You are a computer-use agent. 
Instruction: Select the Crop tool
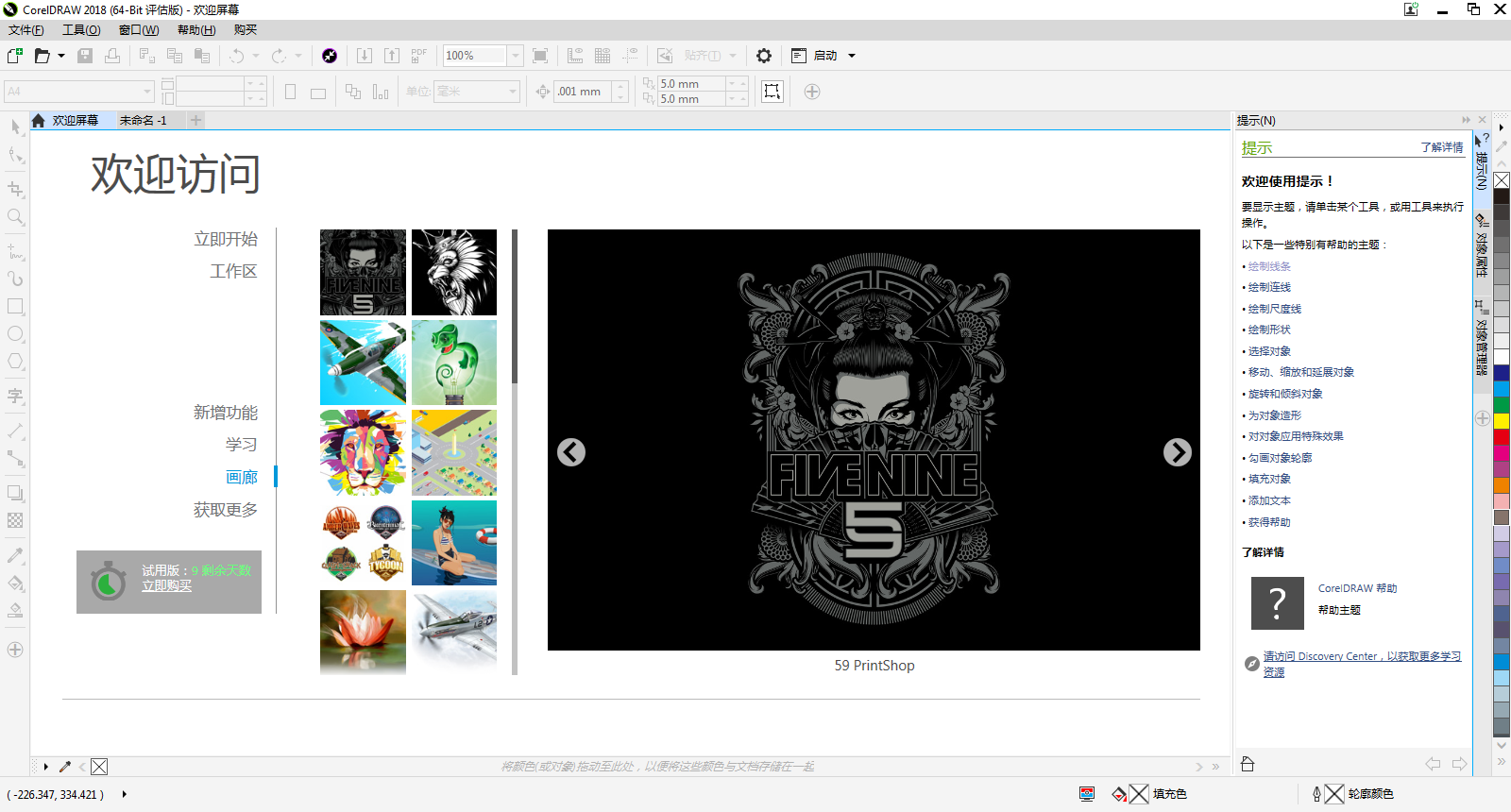pyautogui.click(x=15, y=189)
